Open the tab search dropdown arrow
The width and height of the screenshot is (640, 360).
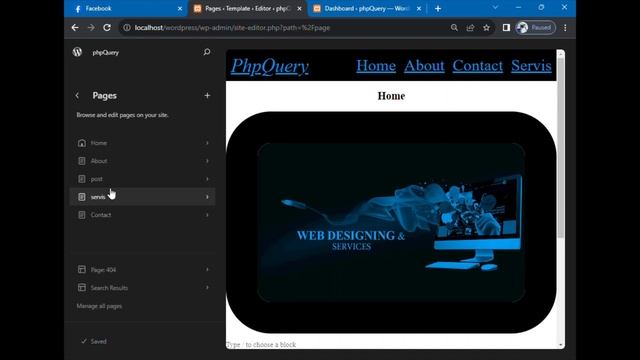495,7
